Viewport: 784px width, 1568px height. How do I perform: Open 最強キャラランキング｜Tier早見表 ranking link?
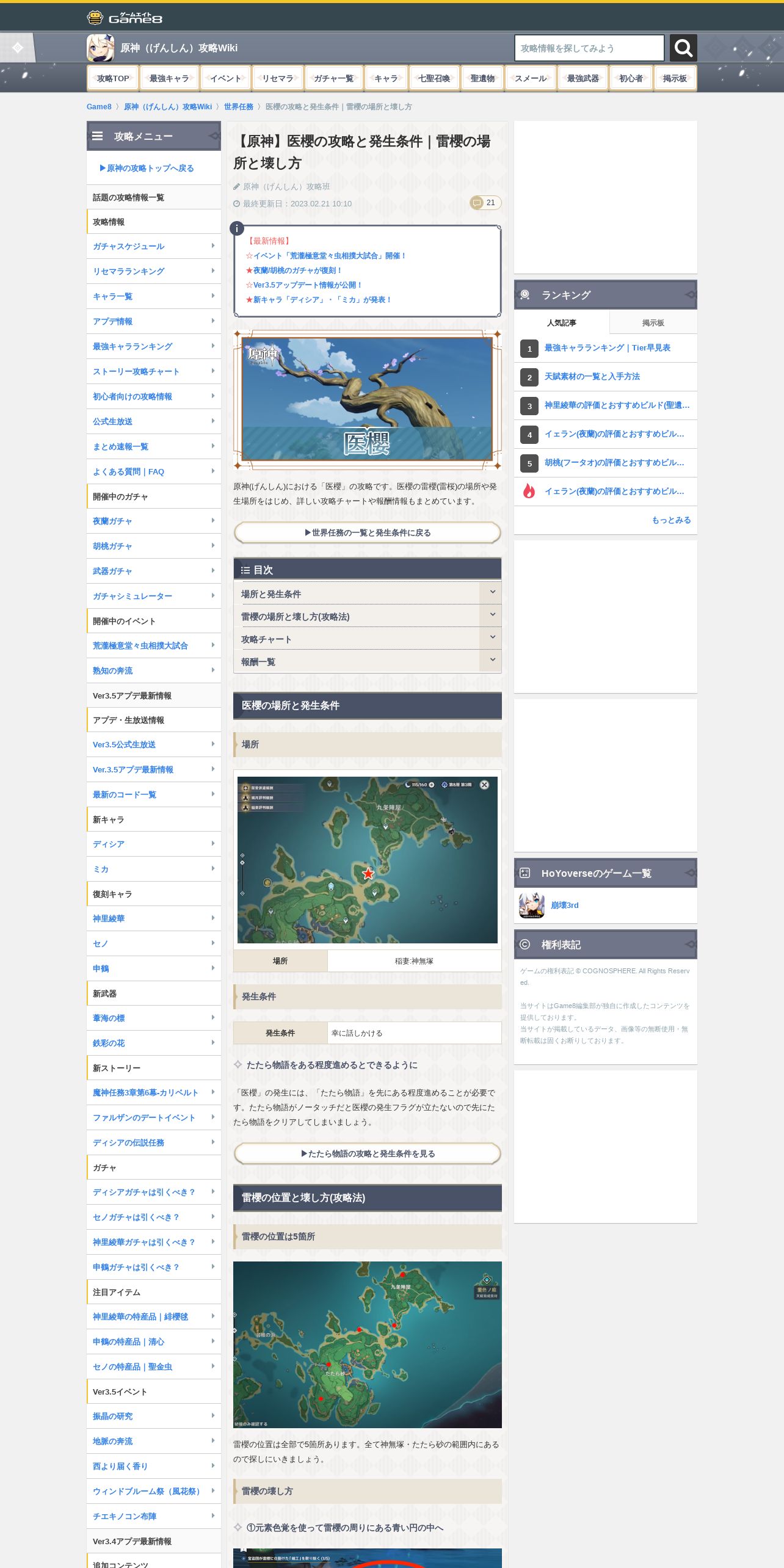coord(608,348)
